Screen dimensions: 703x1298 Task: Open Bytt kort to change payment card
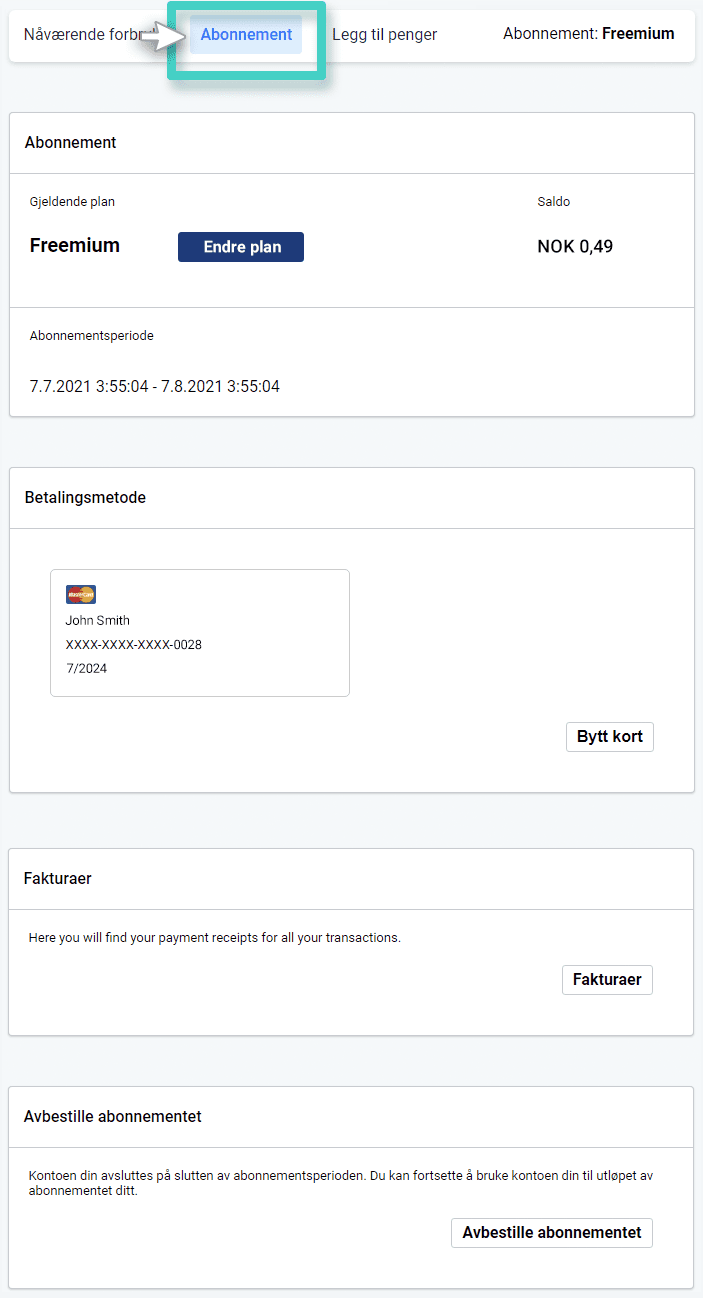click(609, 736)
